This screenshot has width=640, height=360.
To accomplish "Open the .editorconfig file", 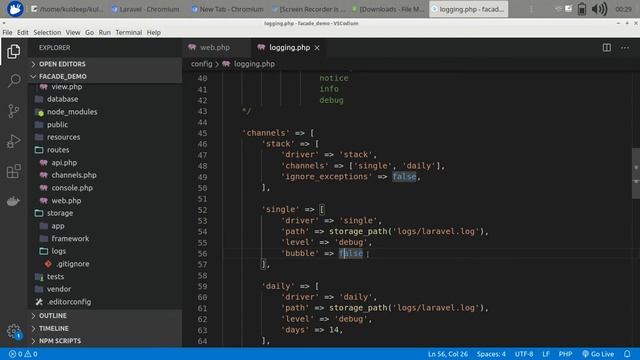I will [69, 302].
